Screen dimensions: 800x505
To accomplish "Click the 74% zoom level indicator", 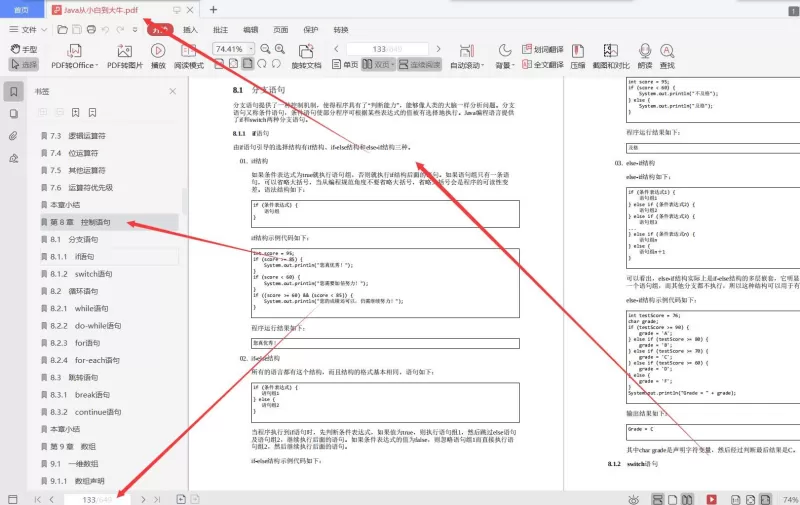I will [x=790, y=499].
